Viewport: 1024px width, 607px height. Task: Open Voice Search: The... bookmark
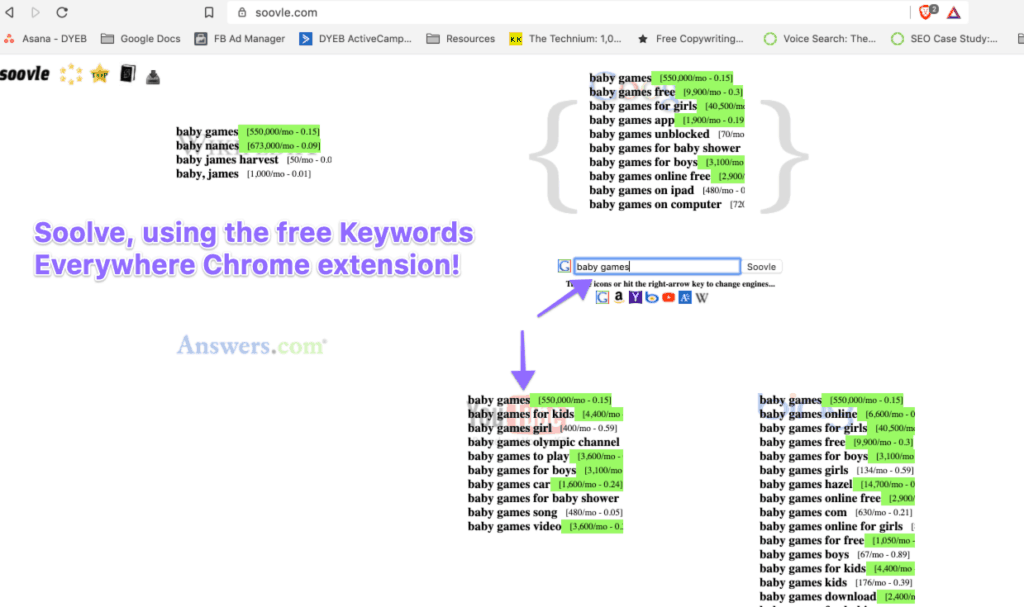[x=820, y=39]
